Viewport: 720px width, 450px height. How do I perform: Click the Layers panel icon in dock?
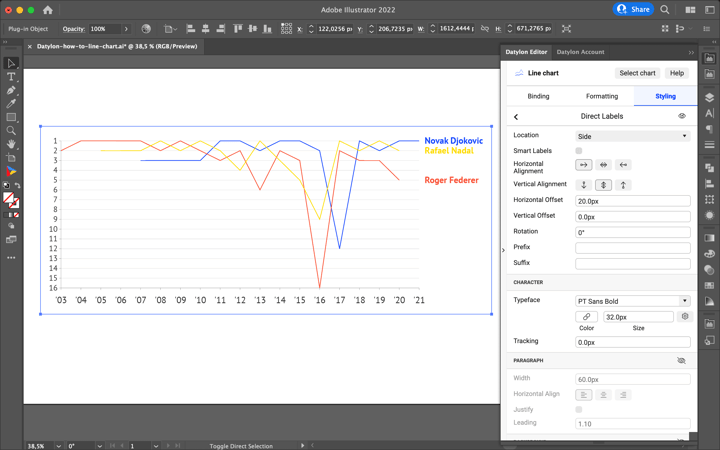pyautogui.click(x=709, y=97)
